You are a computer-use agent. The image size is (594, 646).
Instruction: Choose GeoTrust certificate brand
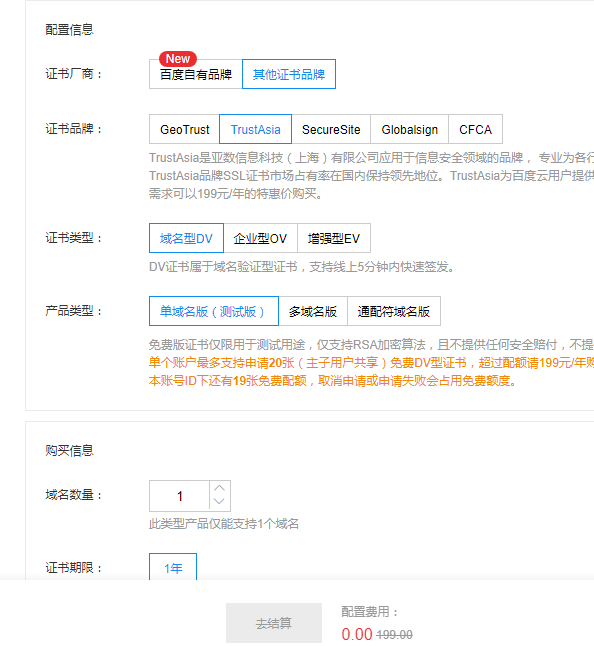point(185,129)
